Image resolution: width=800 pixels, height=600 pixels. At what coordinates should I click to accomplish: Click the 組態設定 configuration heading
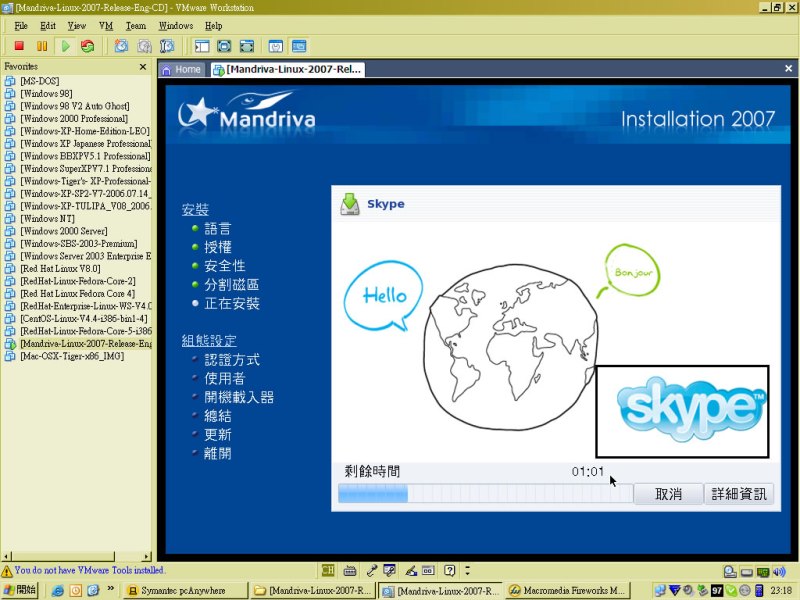209,341
